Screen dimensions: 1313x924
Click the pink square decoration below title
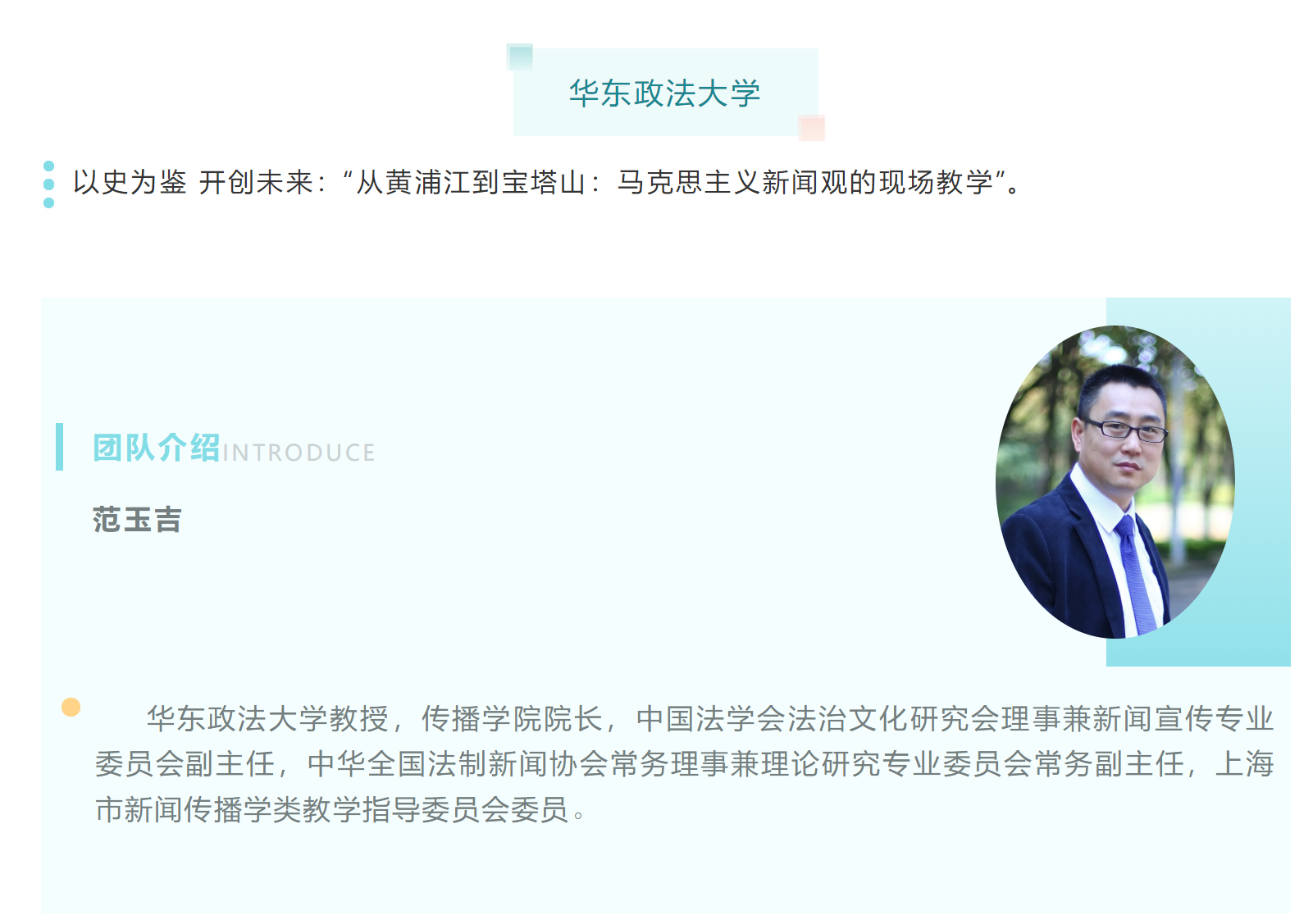[x=811, y=128]
